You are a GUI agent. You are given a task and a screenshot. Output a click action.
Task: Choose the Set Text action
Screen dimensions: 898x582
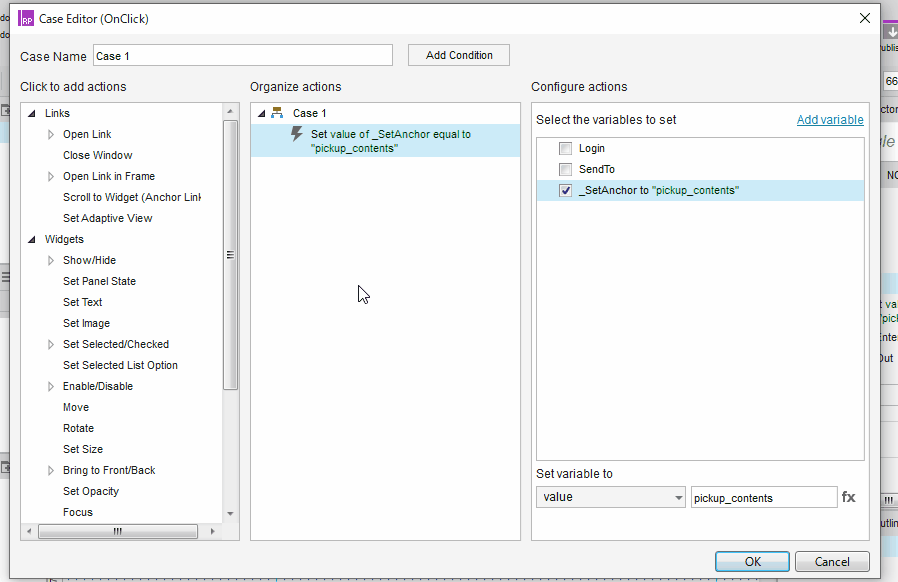82,302
